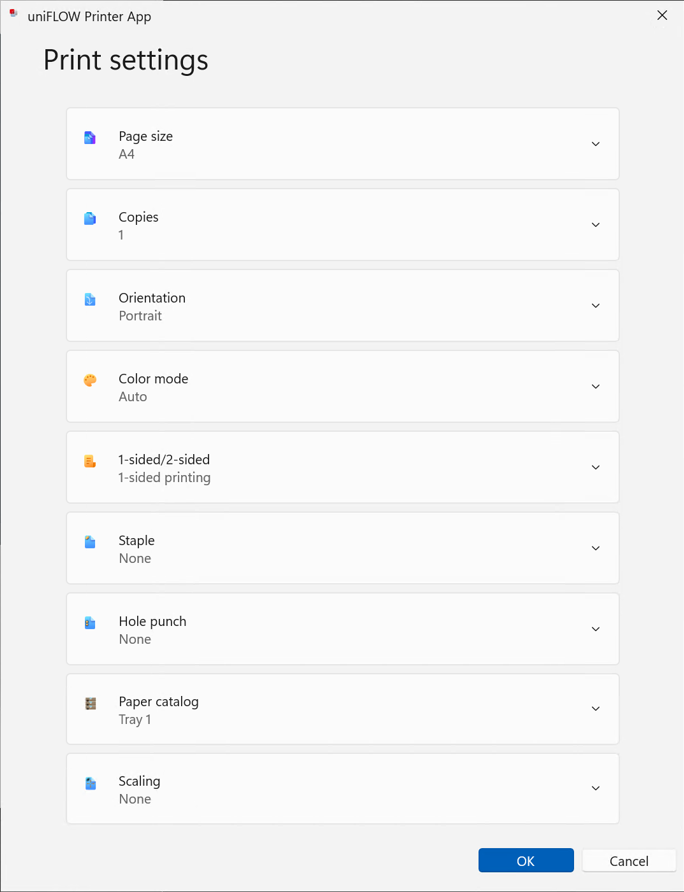Open the Staple options chevron
The image size is (684, 892).
click(595, 548)
